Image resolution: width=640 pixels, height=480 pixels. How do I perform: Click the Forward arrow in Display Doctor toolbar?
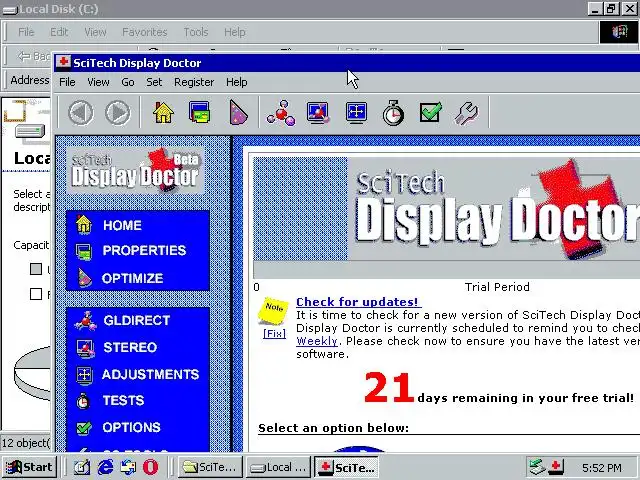pyautogui.click(x=118, y=113)
